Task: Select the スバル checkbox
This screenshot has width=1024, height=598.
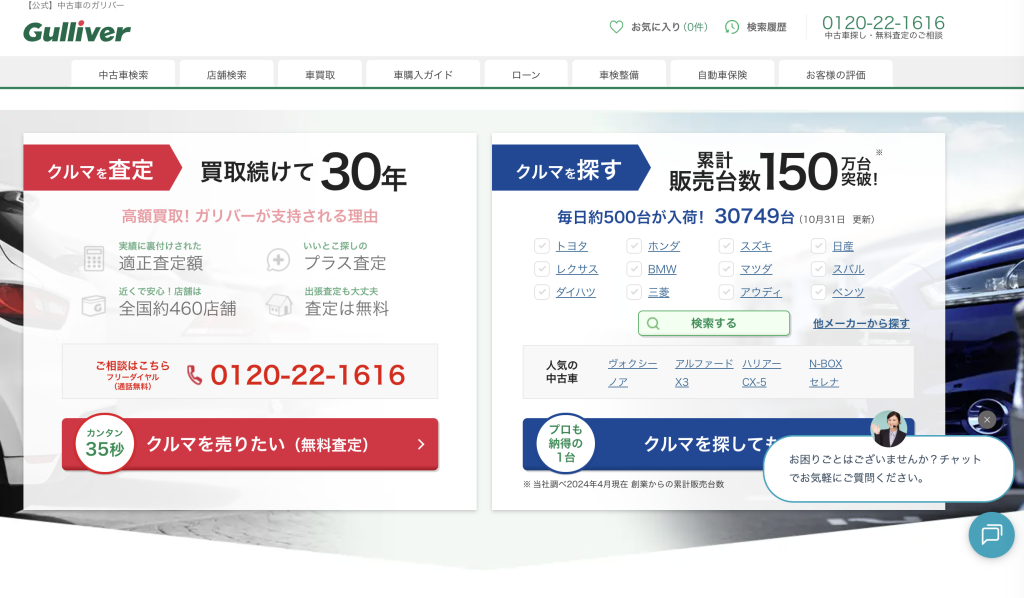Action: point(818,269)
